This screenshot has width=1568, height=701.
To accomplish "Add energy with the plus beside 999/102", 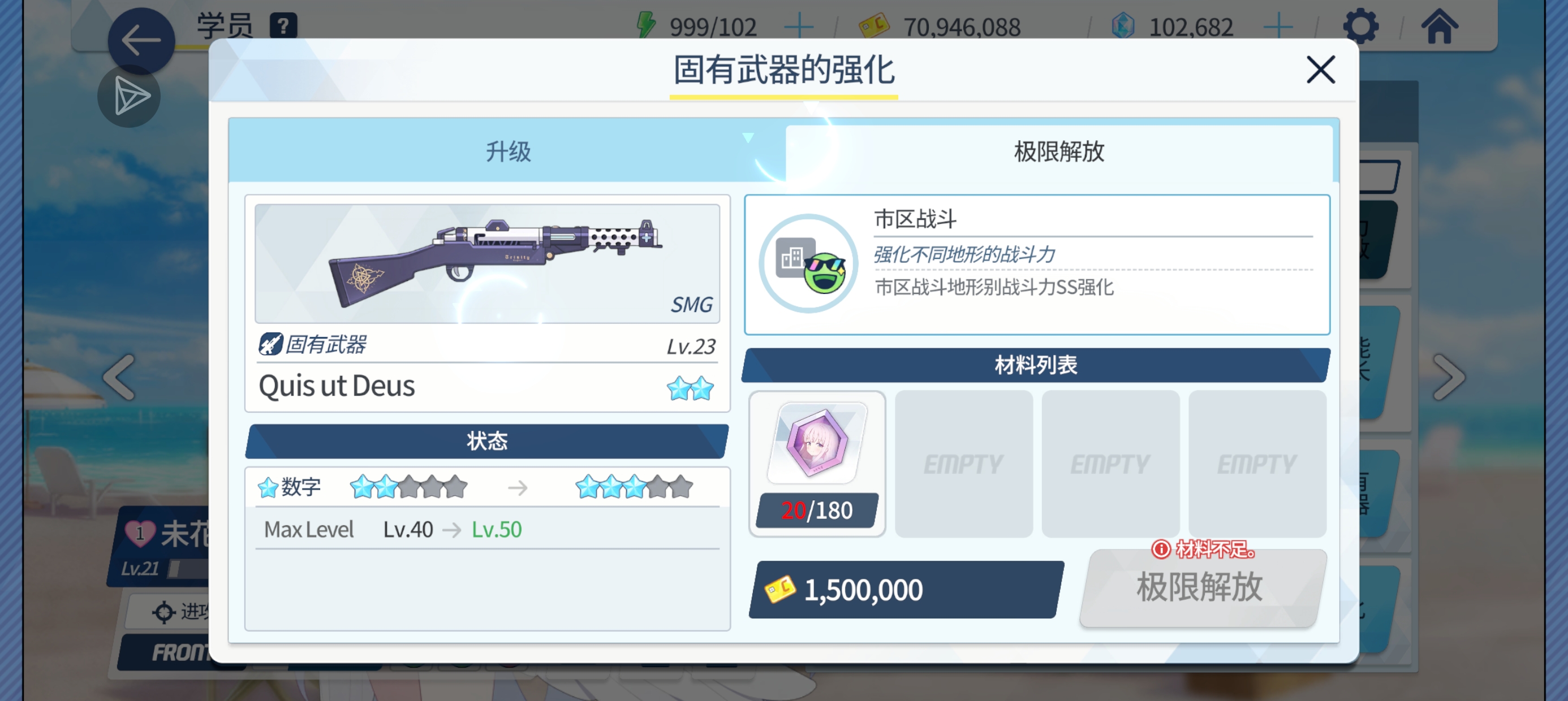I will [x=799, y=27].
